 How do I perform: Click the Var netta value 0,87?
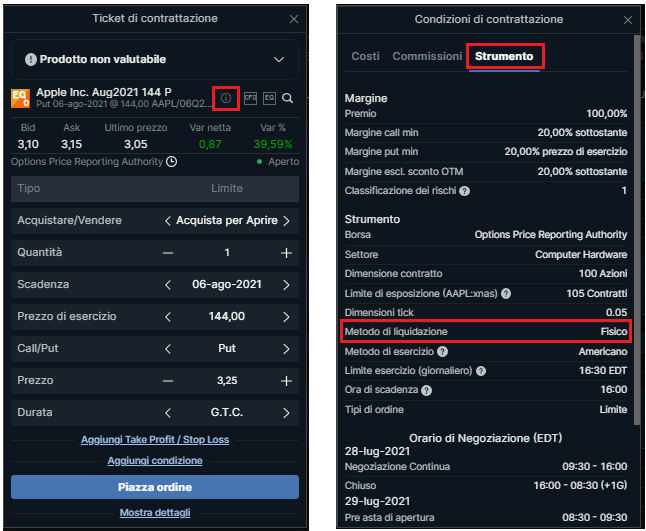pyautogui.click(x=210, y=145)
